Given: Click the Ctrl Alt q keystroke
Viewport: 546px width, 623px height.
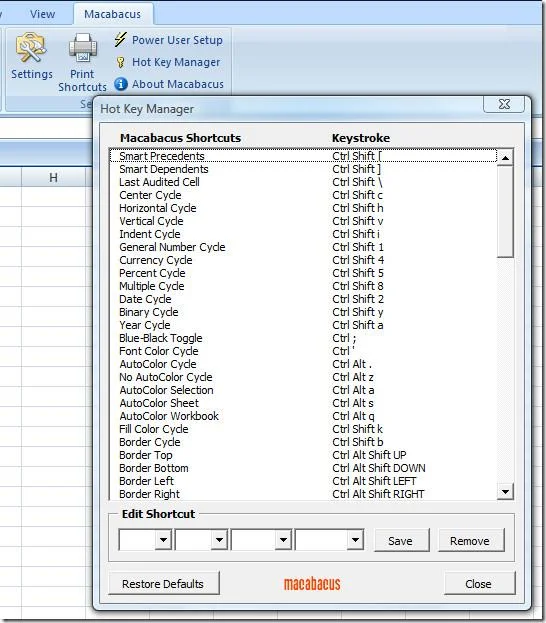Looking at the screenshot, I should tap(353, 416).
